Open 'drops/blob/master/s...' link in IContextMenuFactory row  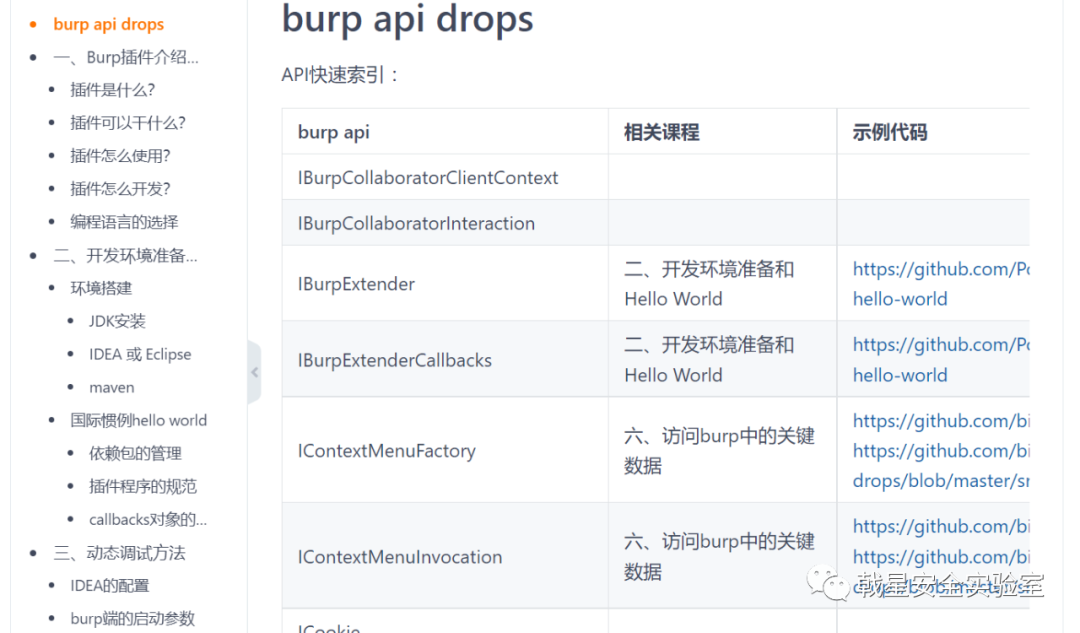941,481
